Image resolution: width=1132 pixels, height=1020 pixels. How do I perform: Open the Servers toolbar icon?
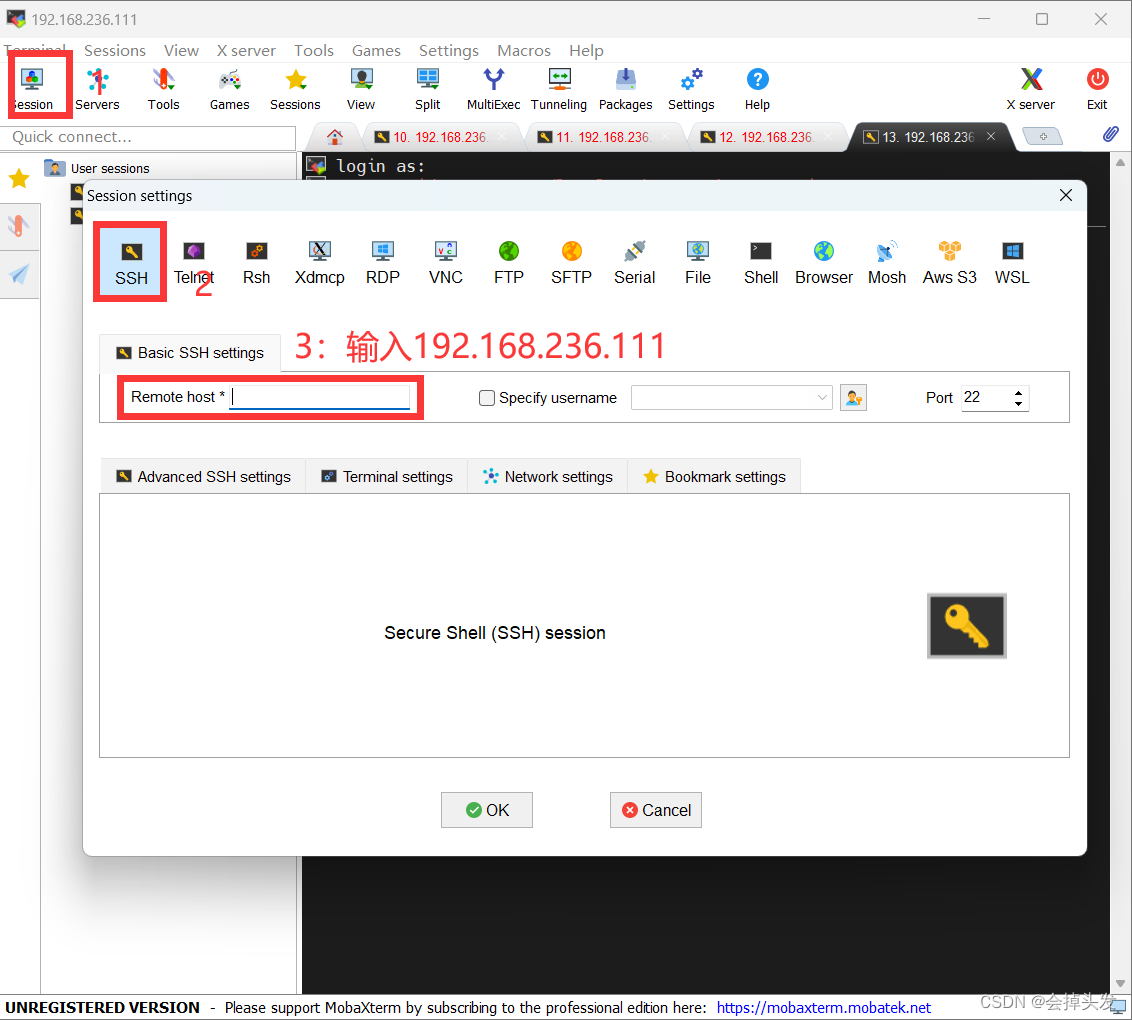[x=97, y=90]
